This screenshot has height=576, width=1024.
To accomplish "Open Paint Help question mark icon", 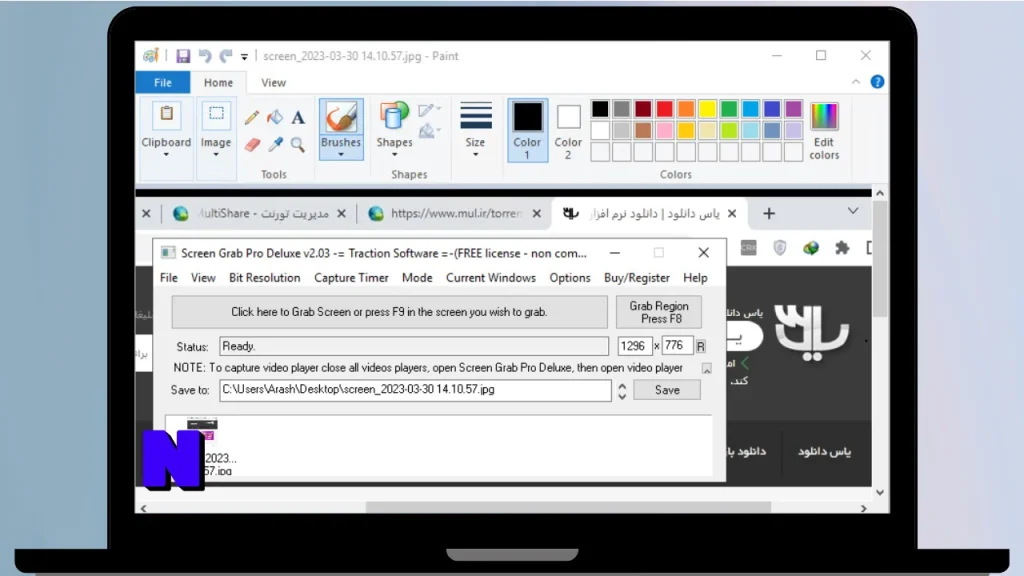I will click(877, 82).
